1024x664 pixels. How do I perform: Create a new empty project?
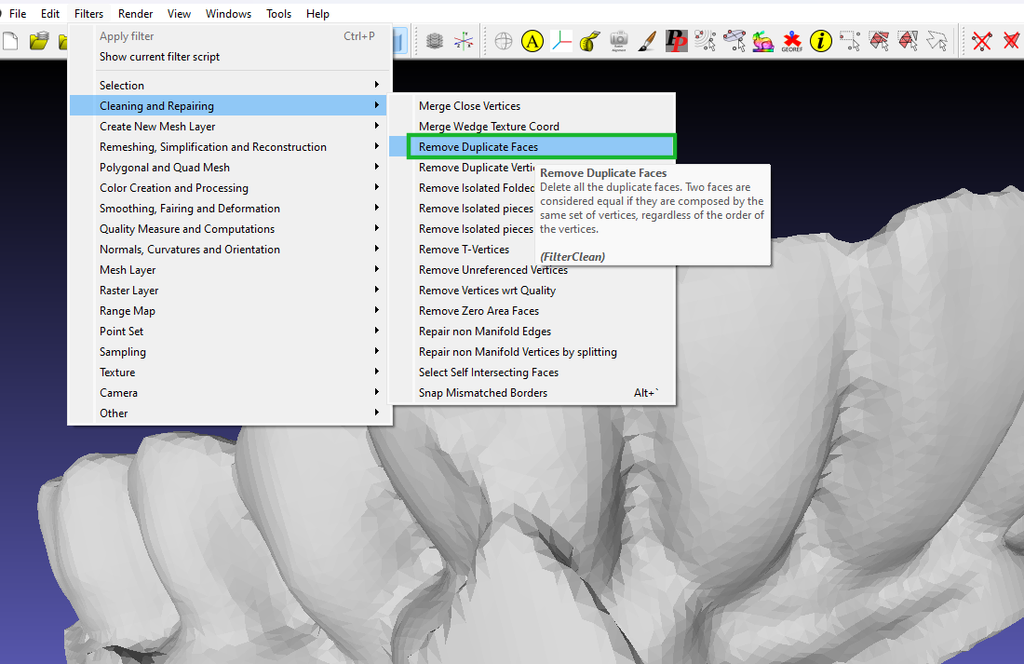tap(10, 41)
